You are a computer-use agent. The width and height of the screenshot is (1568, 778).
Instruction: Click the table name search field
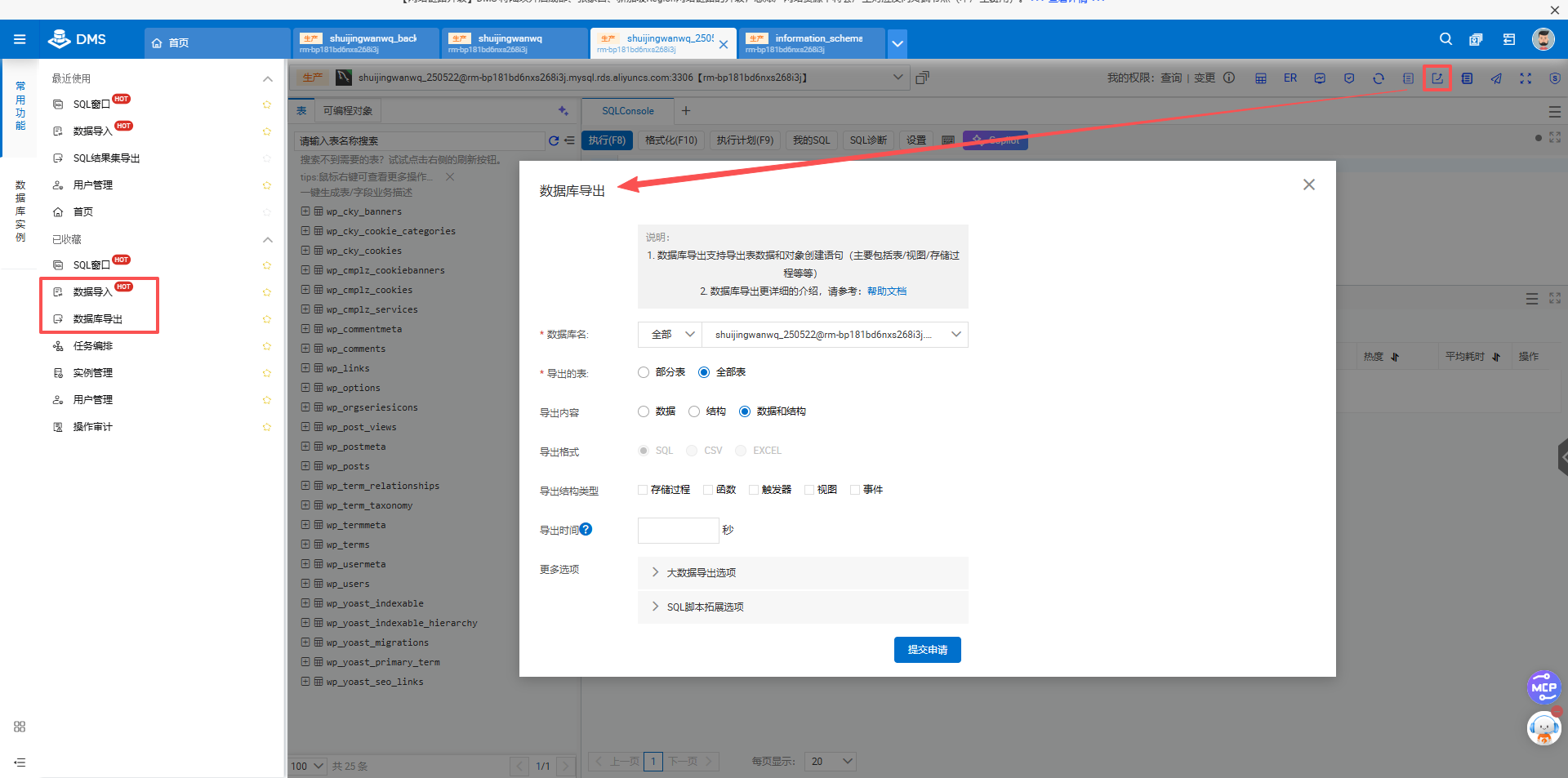coord(420,141)
